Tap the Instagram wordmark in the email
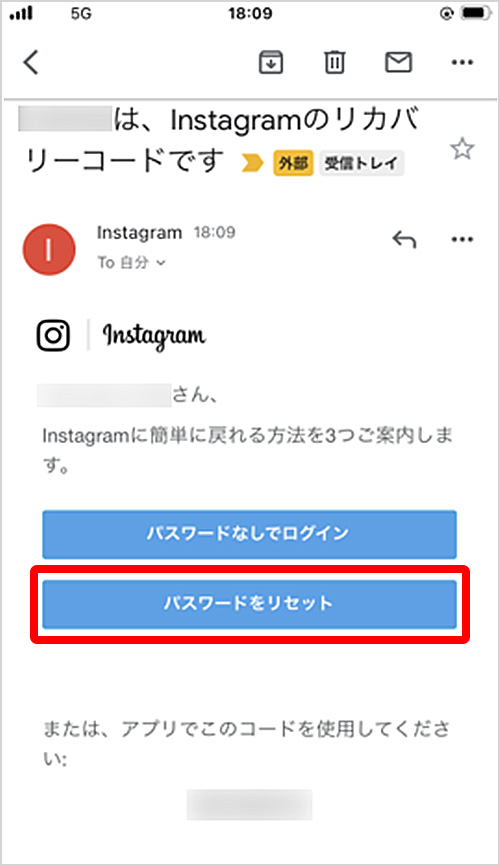Viewport: 500px width, 866px height. (x=154, y=335)
